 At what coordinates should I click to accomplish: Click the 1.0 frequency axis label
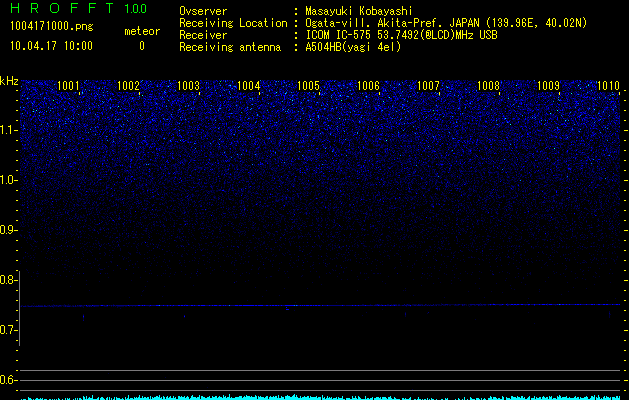[x=8, y=180]
